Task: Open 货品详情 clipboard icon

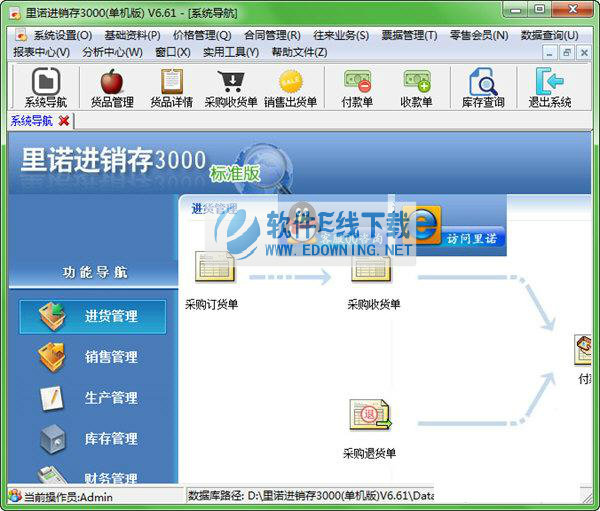Action: [172, 82]
